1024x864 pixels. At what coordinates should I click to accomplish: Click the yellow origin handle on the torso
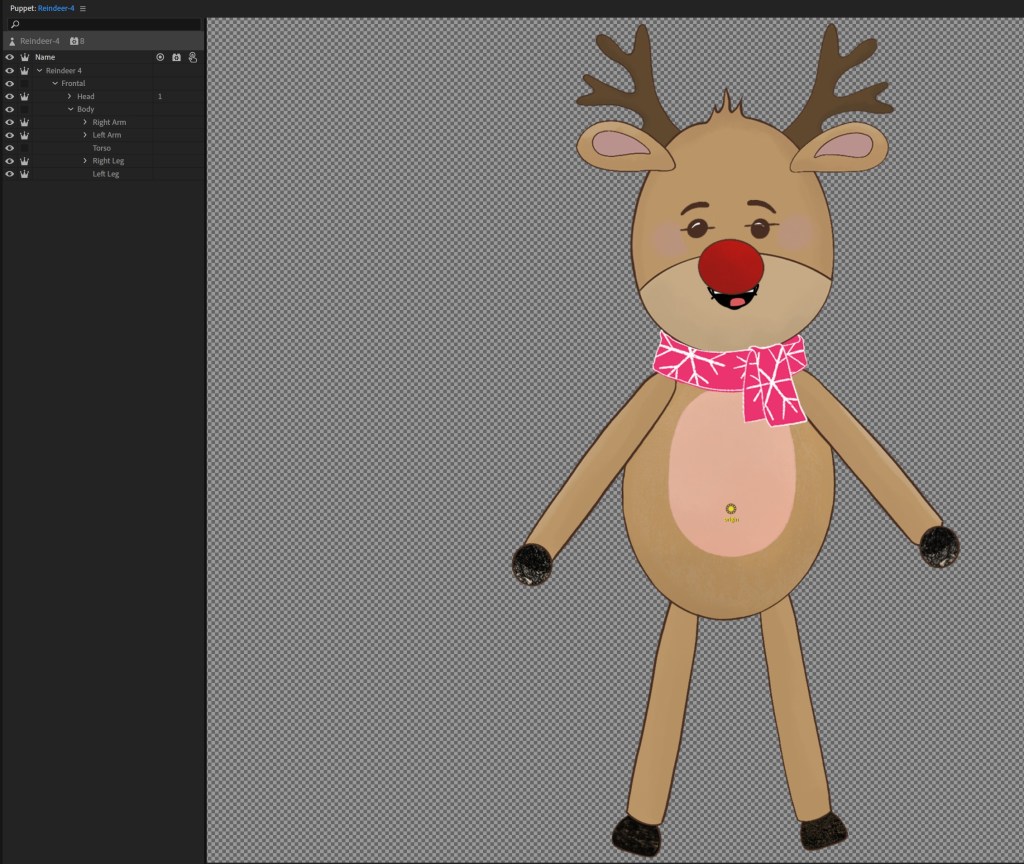[731, 509]
